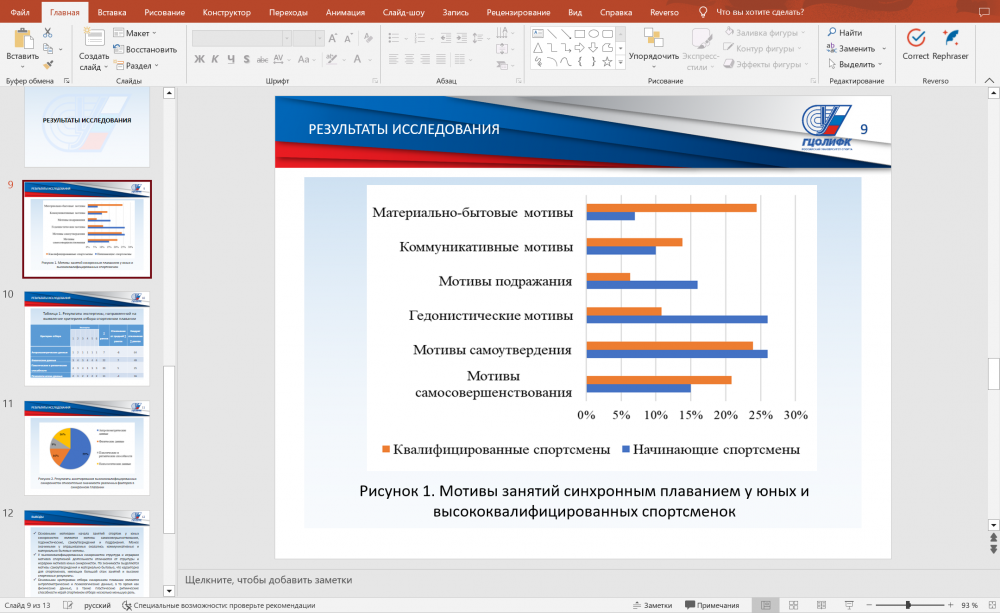
Task: Toggle the Примечания comments pane
Action: (x=711, y=605)
